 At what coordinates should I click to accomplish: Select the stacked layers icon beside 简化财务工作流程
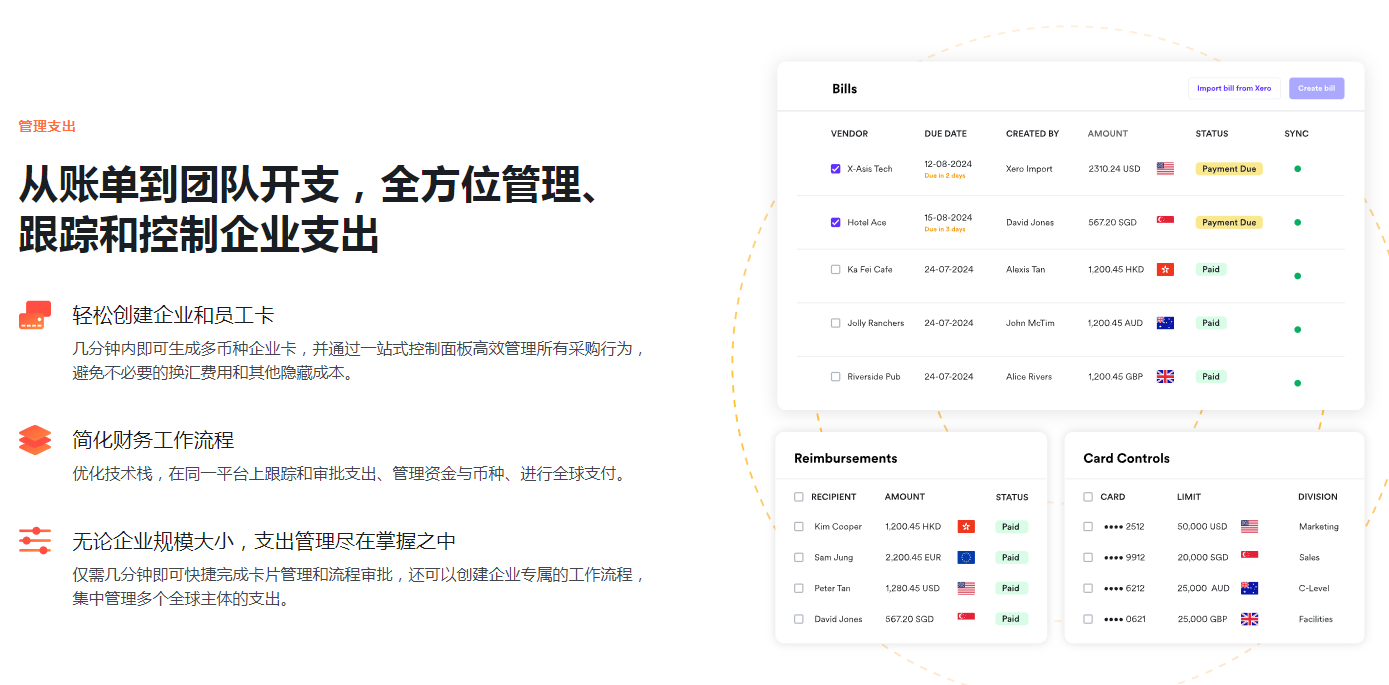click(x=35, y=439)
